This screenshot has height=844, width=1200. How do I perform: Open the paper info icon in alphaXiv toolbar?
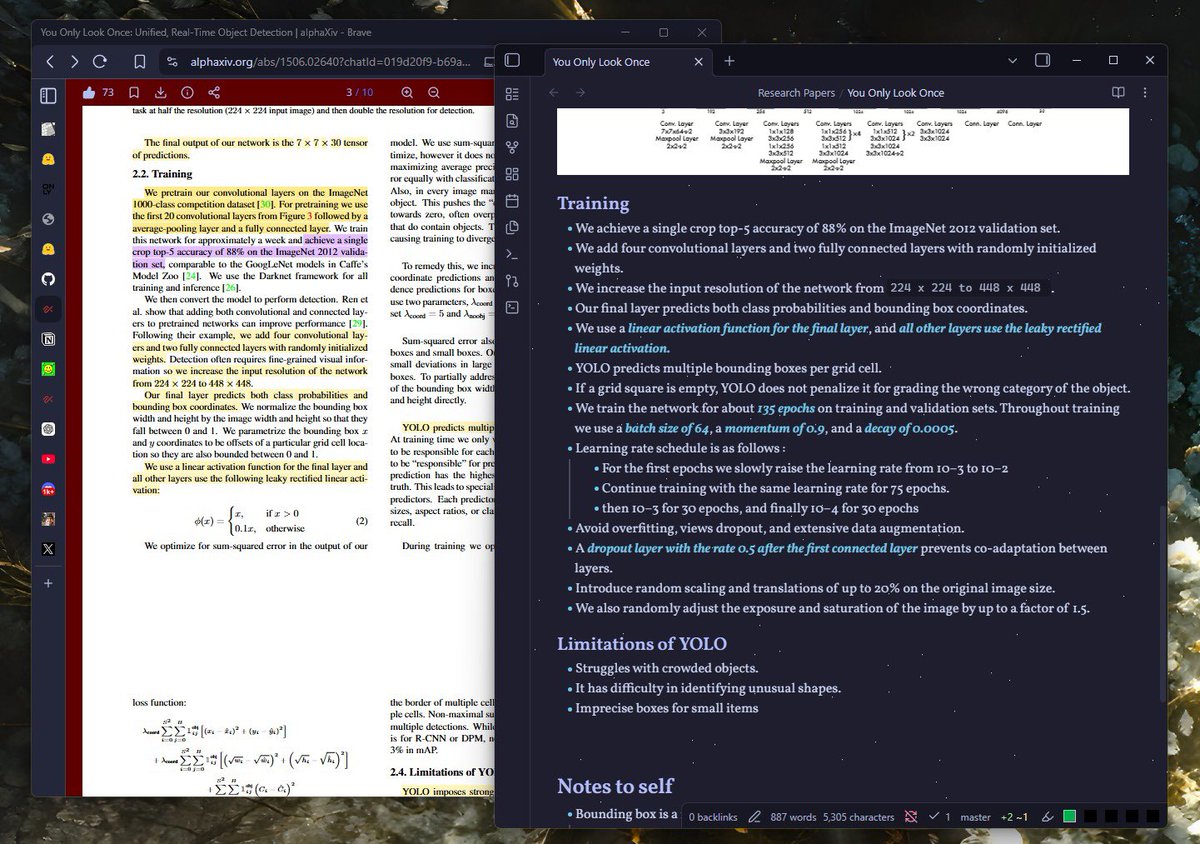pos(186,93)
